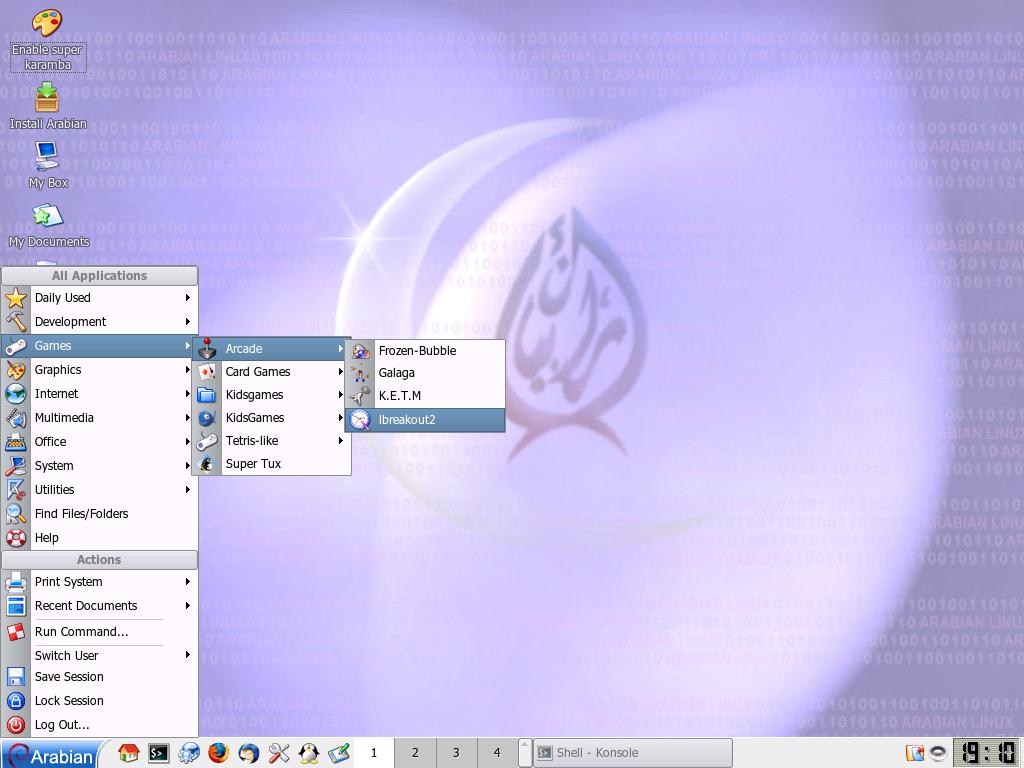Screen dimensions: 1024x768
Task: Click the Galaga game icon
Action: (x=360, y=373)
